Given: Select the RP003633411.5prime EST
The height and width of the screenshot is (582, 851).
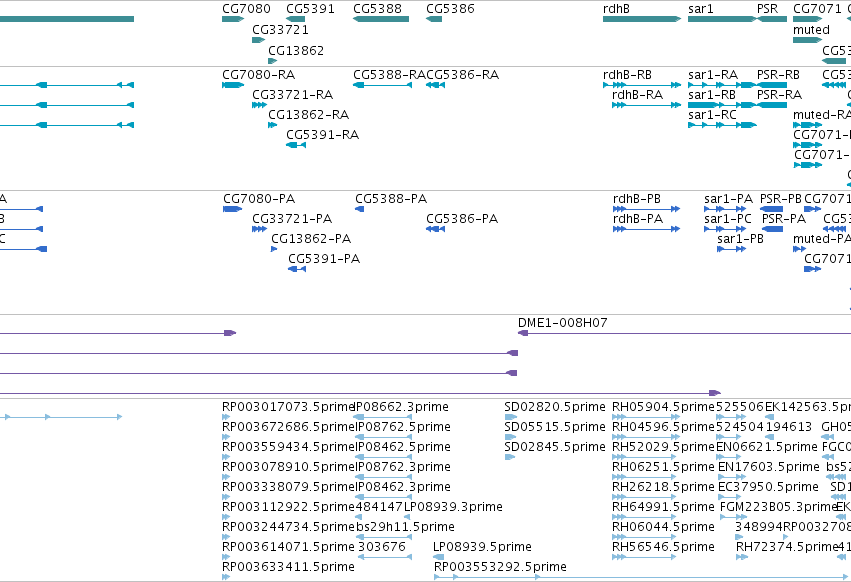Looking at the screenshot, I should coord(226,577).
